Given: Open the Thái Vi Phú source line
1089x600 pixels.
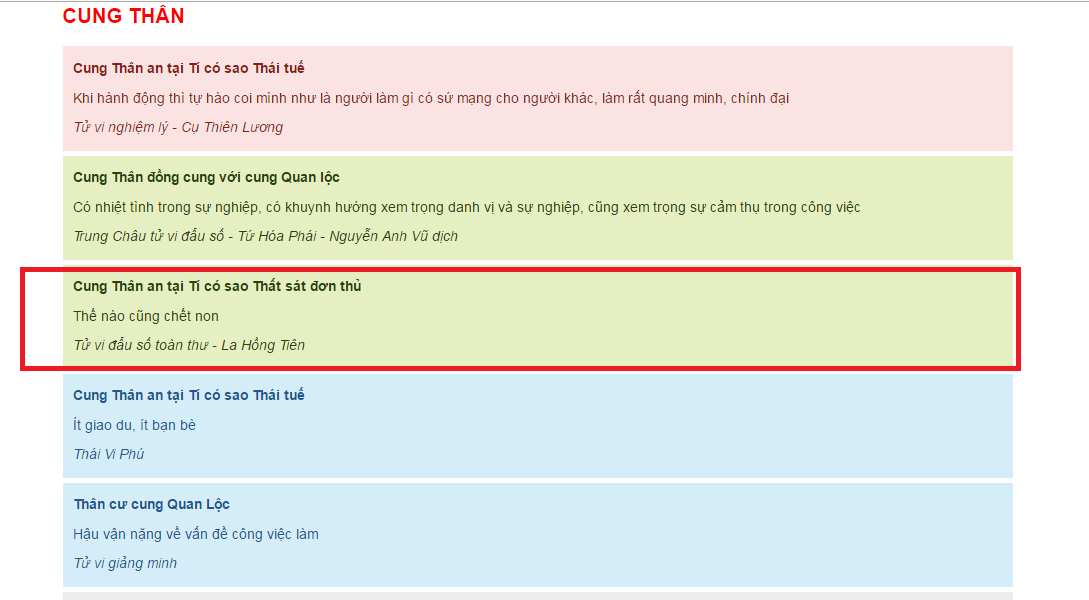Looking at the screenshot, I should click(x=108, y=454).
